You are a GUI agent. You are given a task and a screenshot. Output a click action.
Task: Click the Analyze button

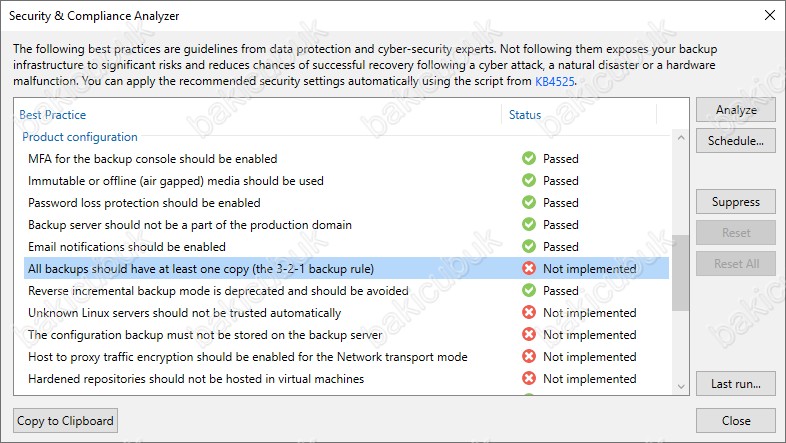point(735,110)
